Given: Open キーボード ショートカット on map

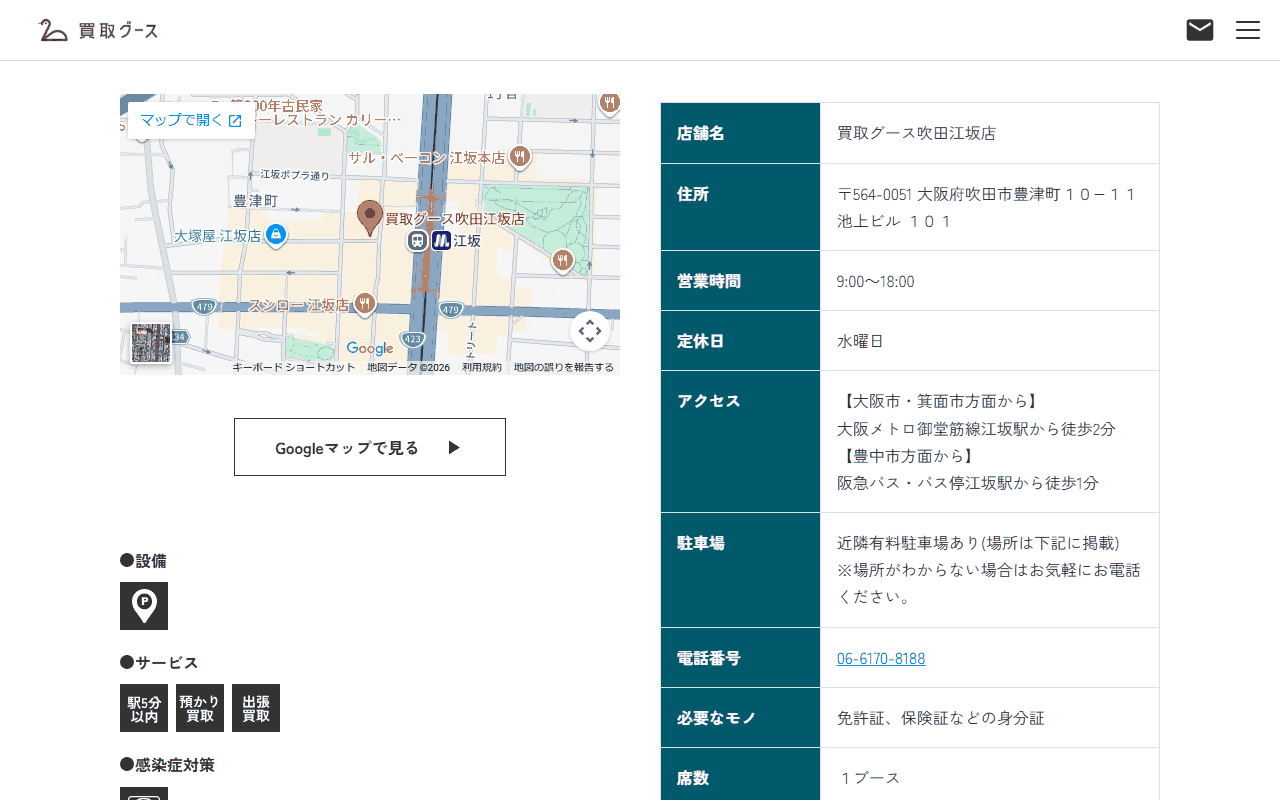Looking at the screenshot, I should (x=294, y=367).
